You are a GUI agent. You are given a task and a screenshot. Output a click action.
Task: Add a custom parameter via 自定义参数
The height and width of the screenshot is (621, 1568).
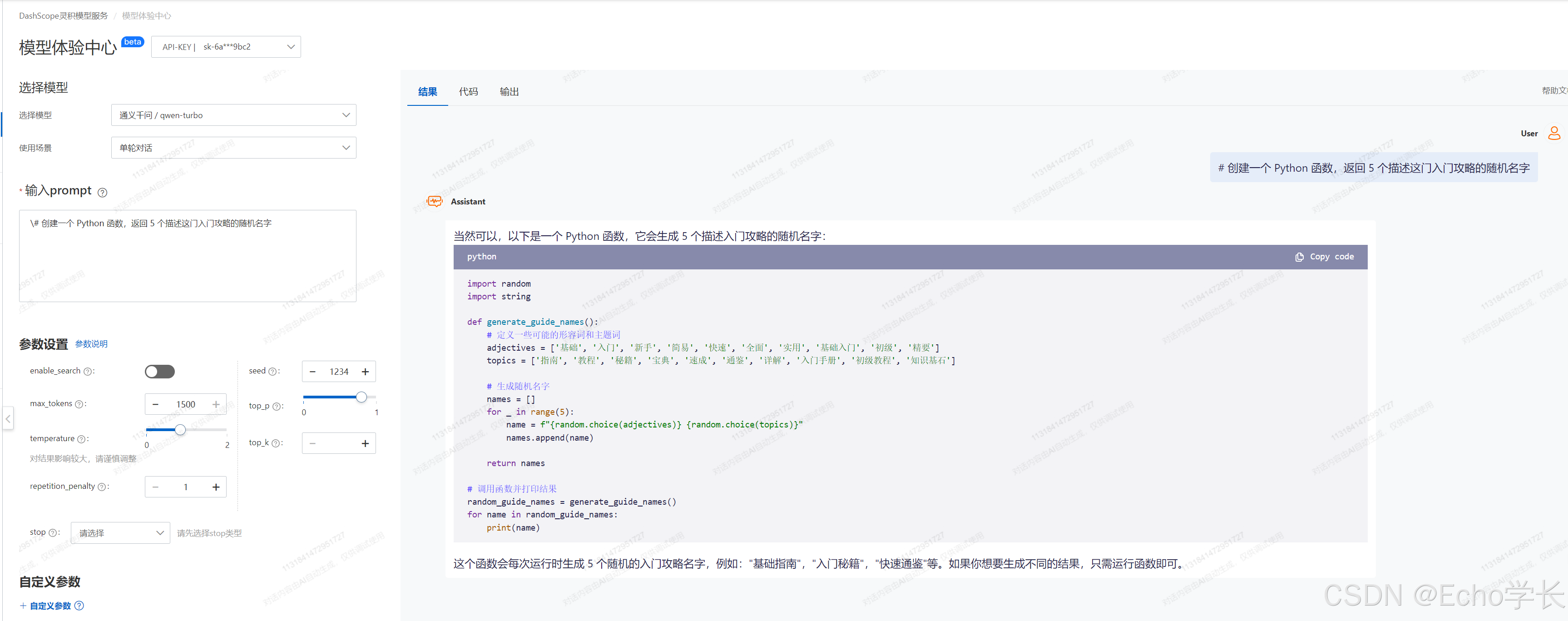(46, 606)
